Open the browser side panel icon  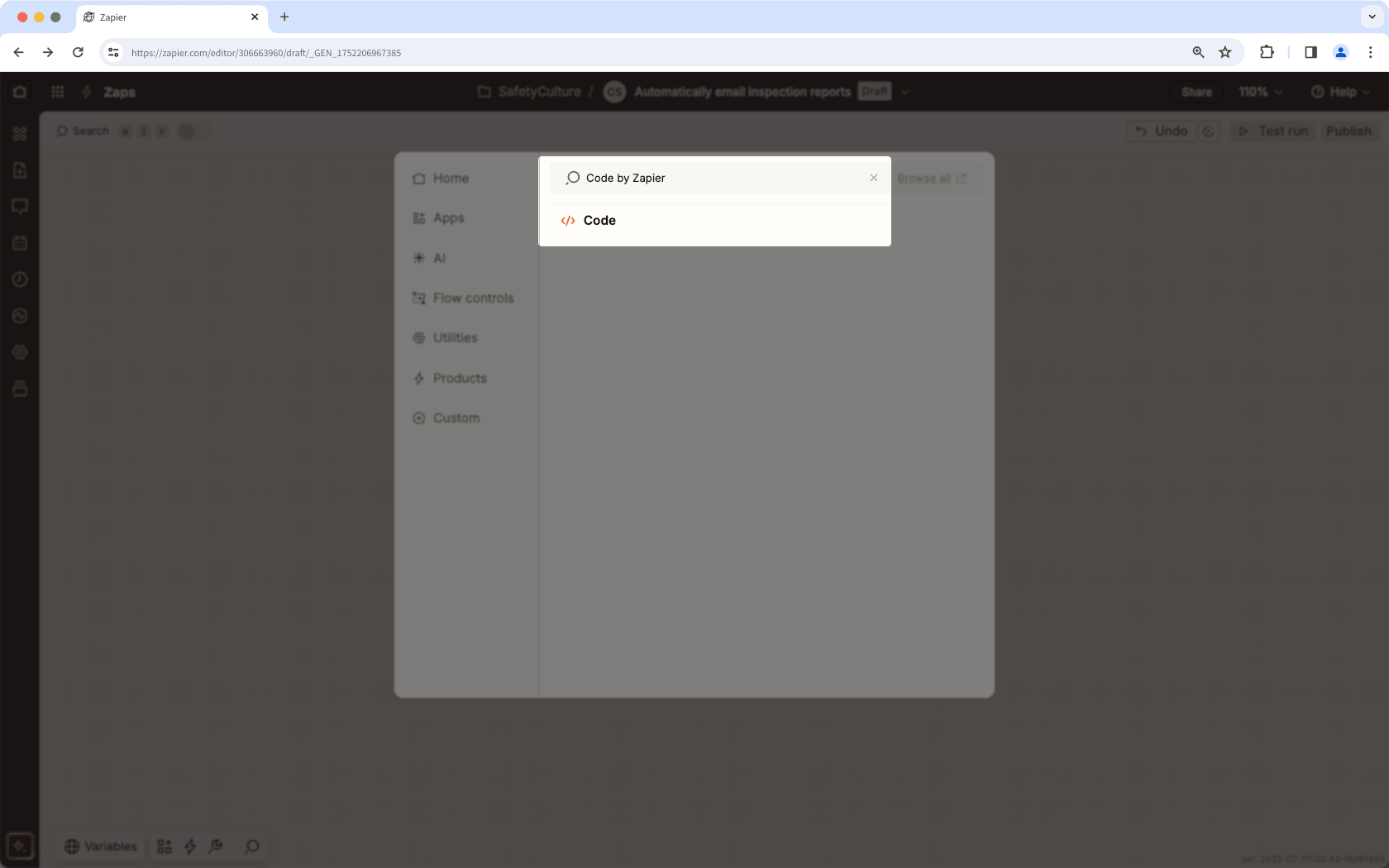coord(1311,52)
